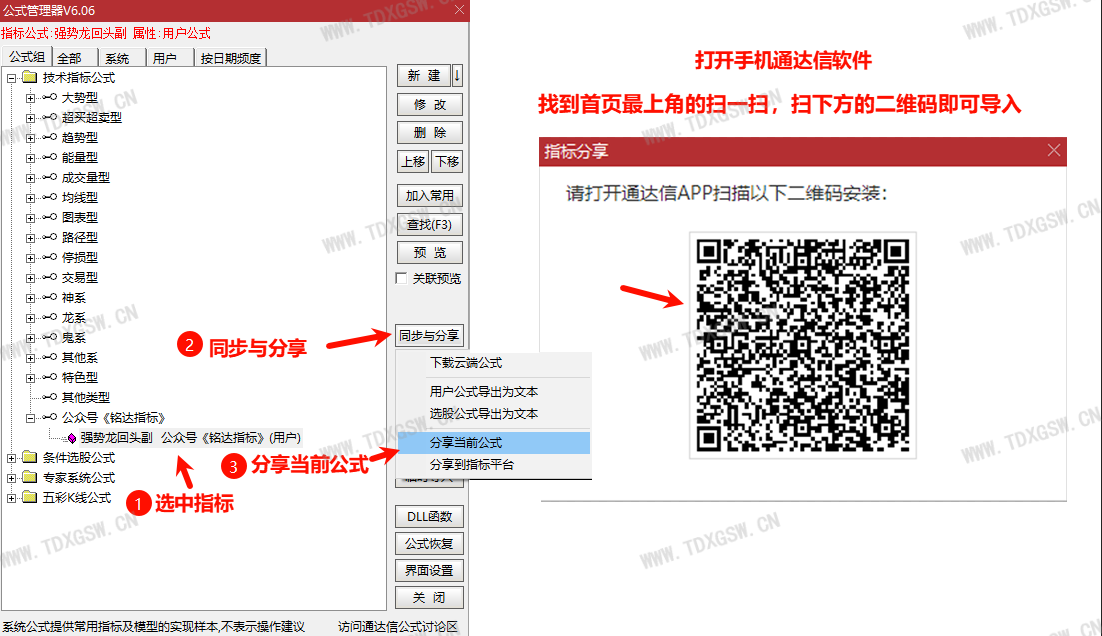Click the 修改 button
Viewport: 1102px width, 636px height.
coord(429,105)
